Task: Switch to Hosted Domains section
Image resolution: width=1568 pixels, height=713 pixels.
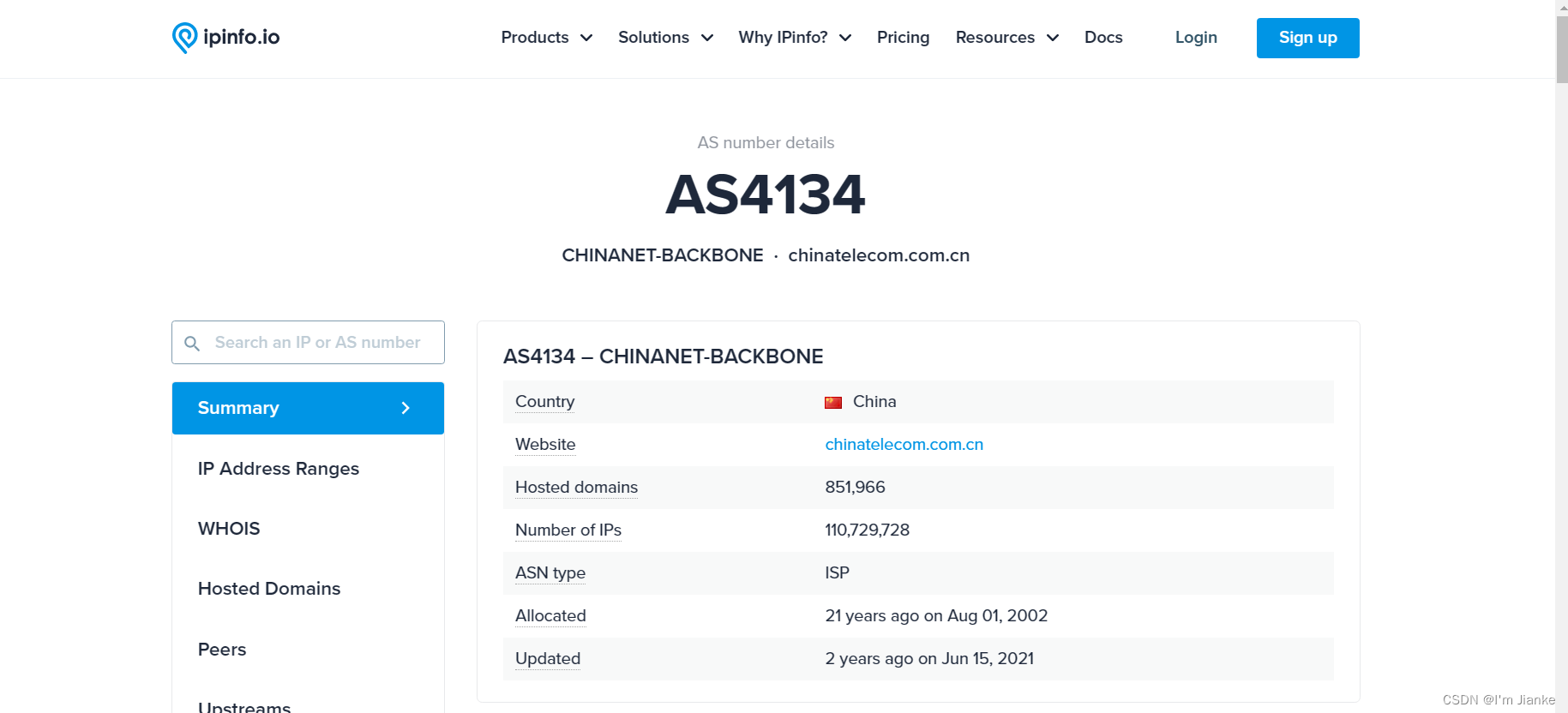Action: pos(269,589)
